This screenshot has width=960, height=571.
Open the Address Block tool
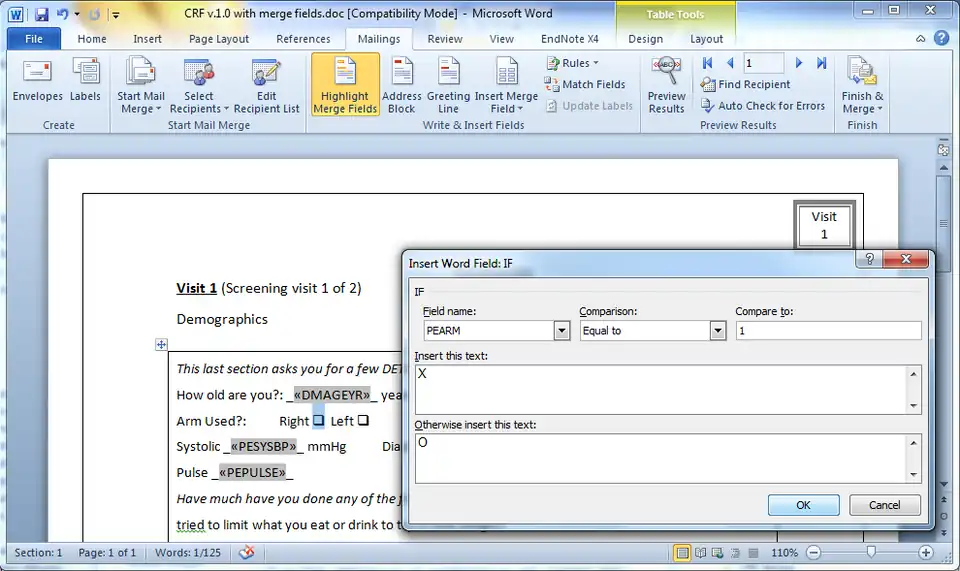pos(401,85)
